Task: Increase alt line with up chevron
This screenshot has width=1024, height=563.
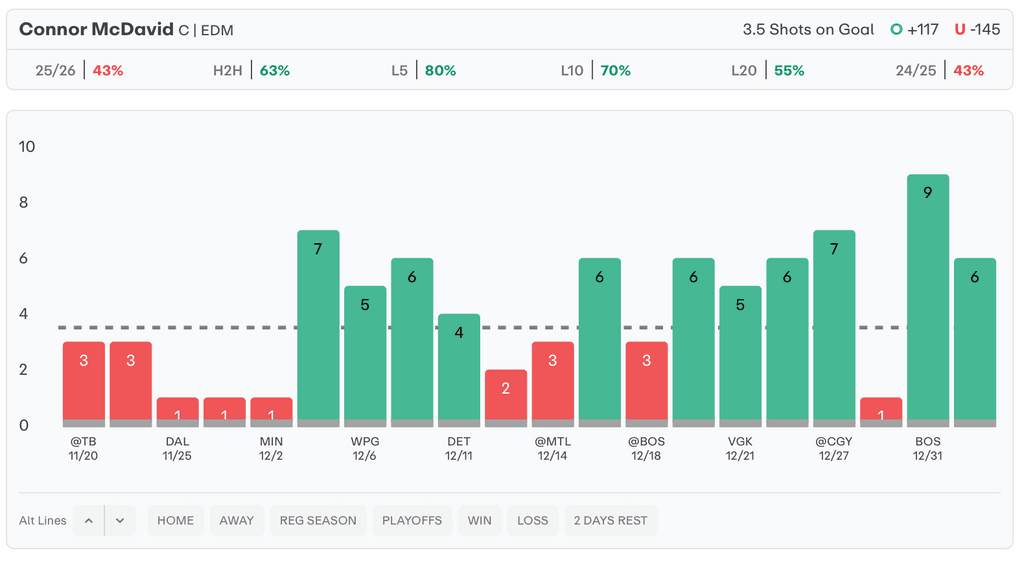Action: (x=88, y=520)
